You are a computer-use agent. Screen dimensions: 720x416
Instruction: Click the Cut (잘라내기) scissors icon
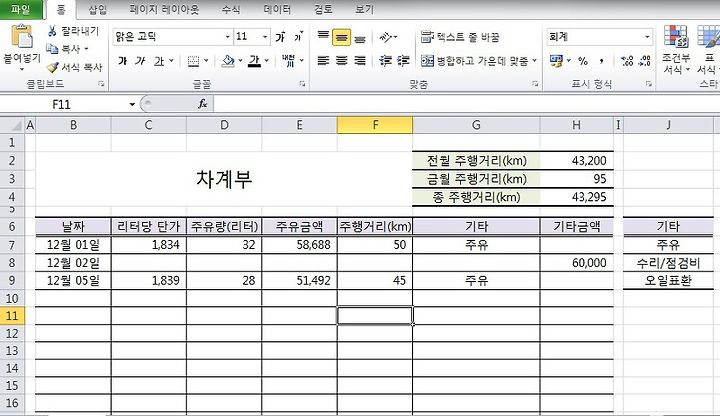[52, 31]
